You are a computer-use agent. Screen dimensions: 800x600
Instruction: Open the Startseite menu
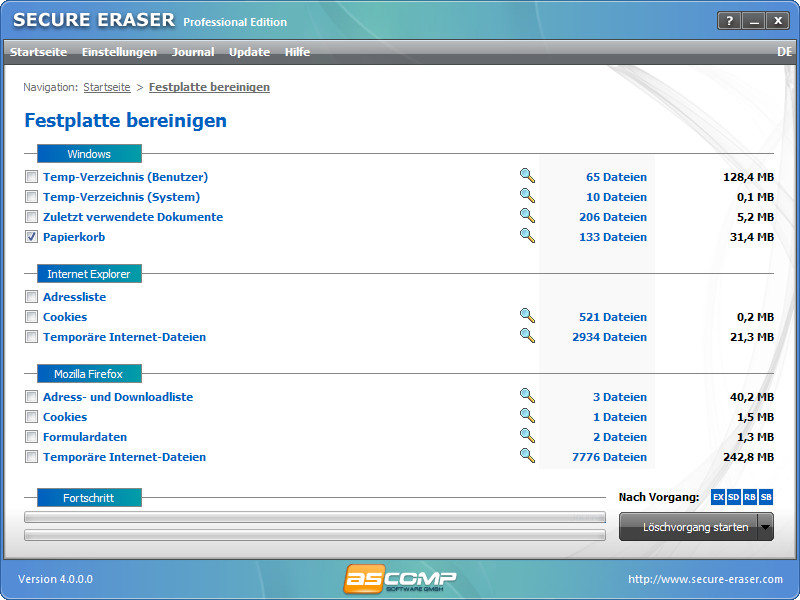[x=38, y=52]
